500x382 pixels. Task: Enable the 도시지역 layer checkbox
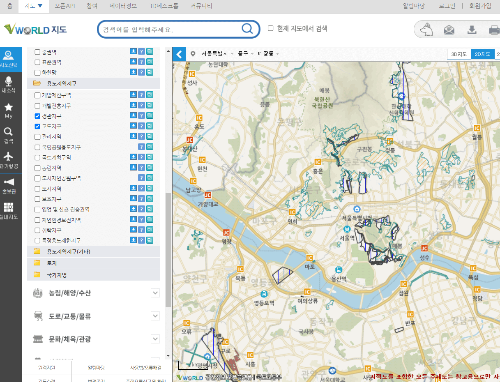[37, 189]
